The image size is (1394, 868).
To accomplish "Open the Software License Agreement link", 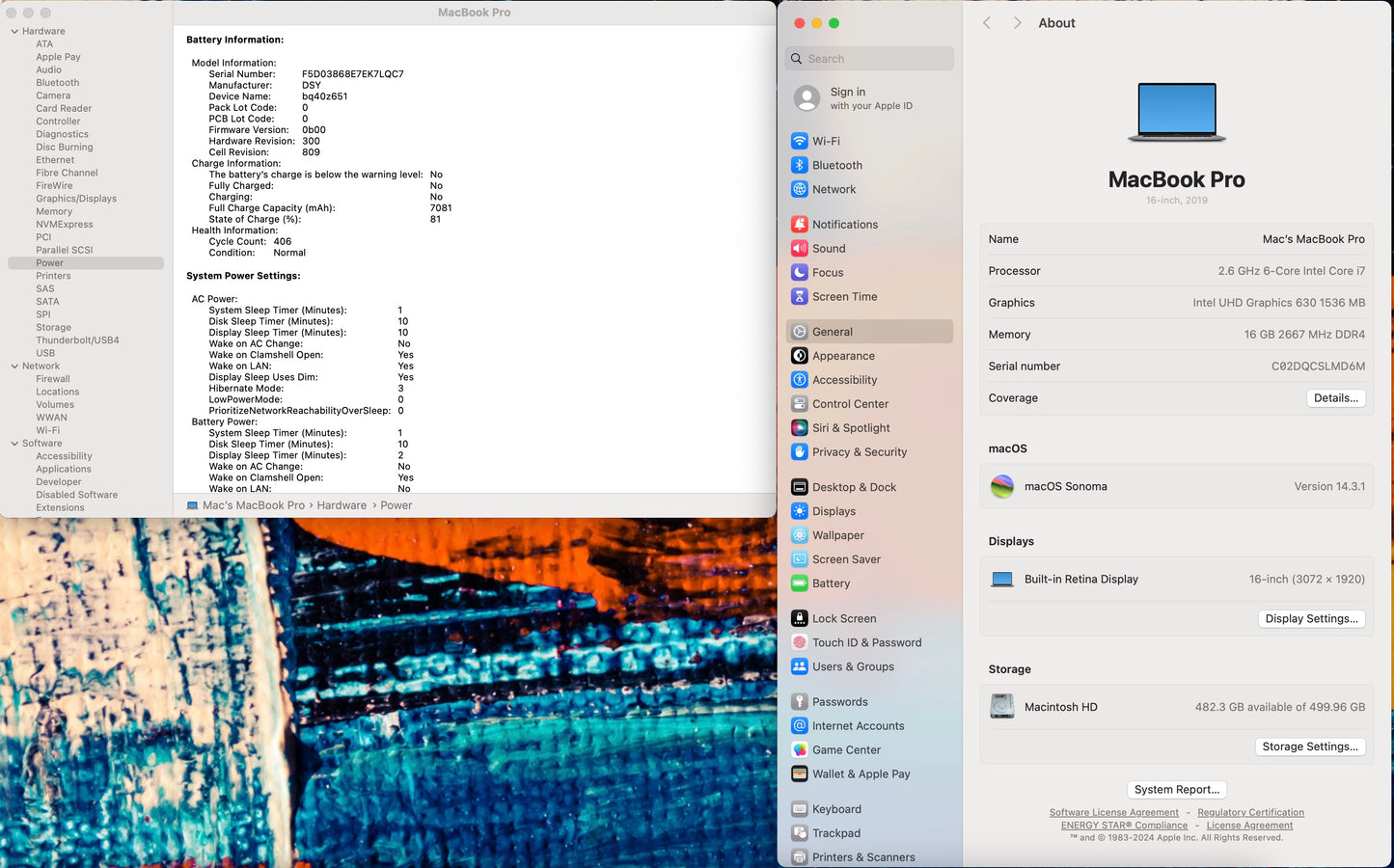I will [1113, 813].
